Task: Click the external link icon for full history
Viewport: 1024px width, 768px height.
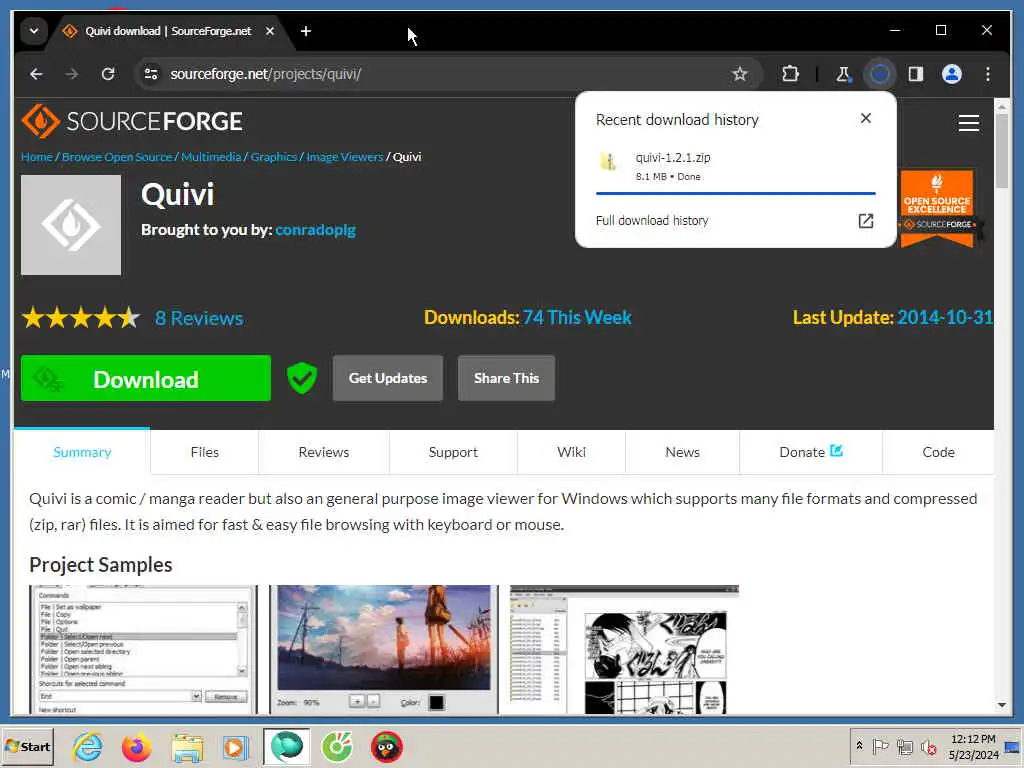Action: pos(865,221)
